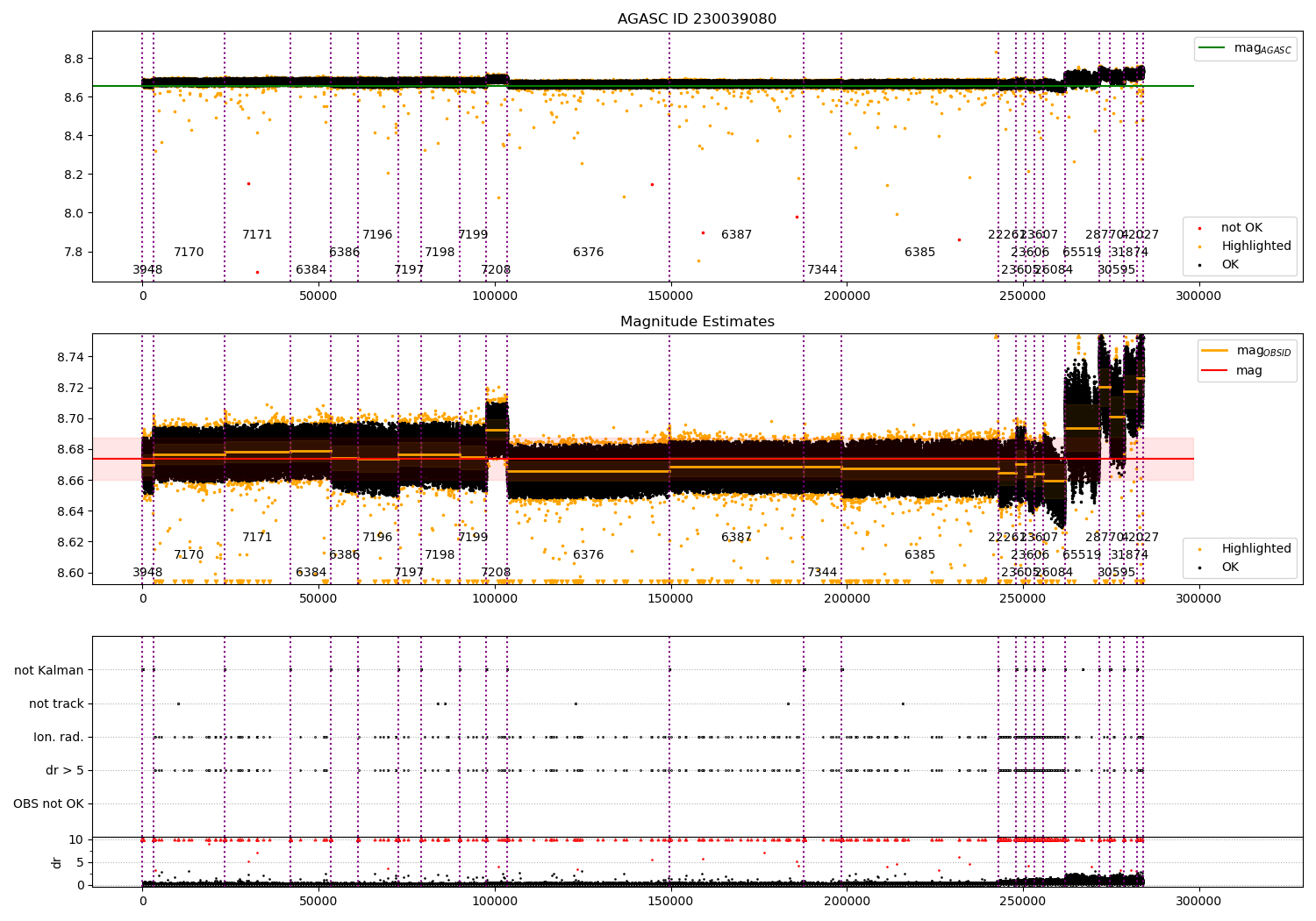Click OBSID label 23606 in the top plot
The image size is (1316, 921).
tap(1030, 253)
